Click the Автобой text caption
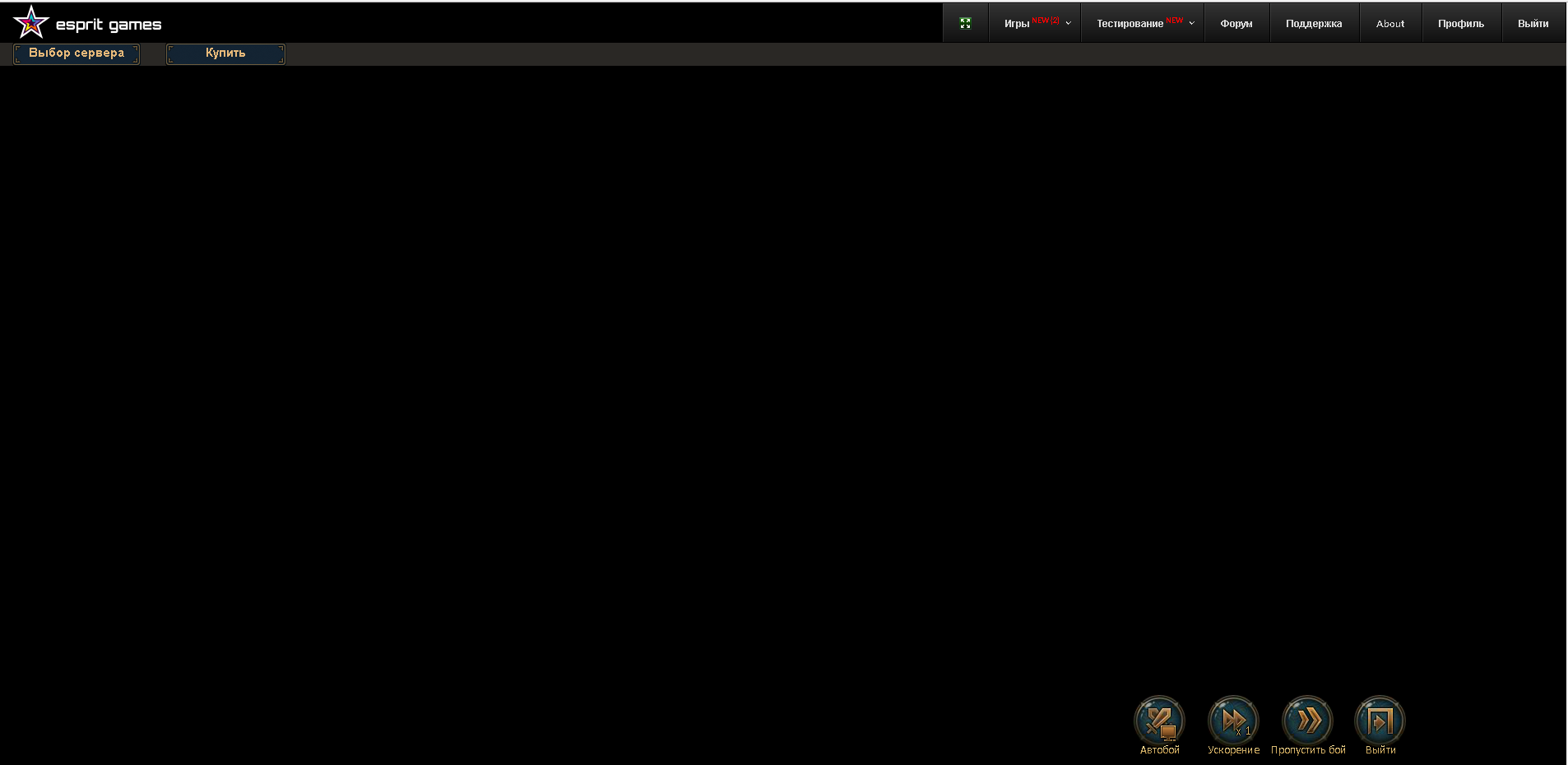The height and width of the screenshot is (765, 1568). tap(1159, 750)
